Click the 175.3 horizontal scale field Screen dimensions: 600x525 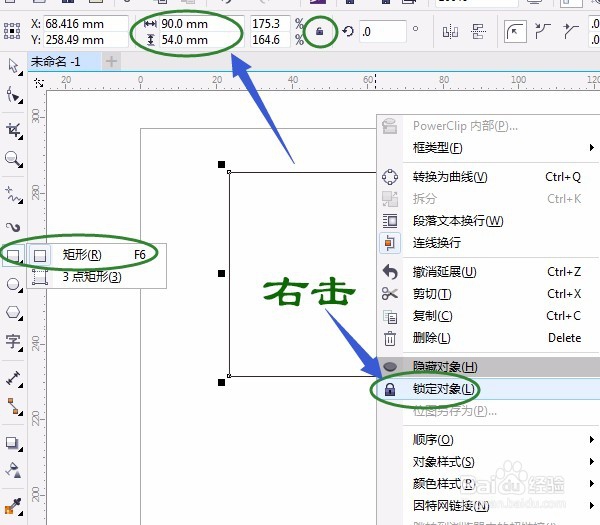[x=270, y=24]
